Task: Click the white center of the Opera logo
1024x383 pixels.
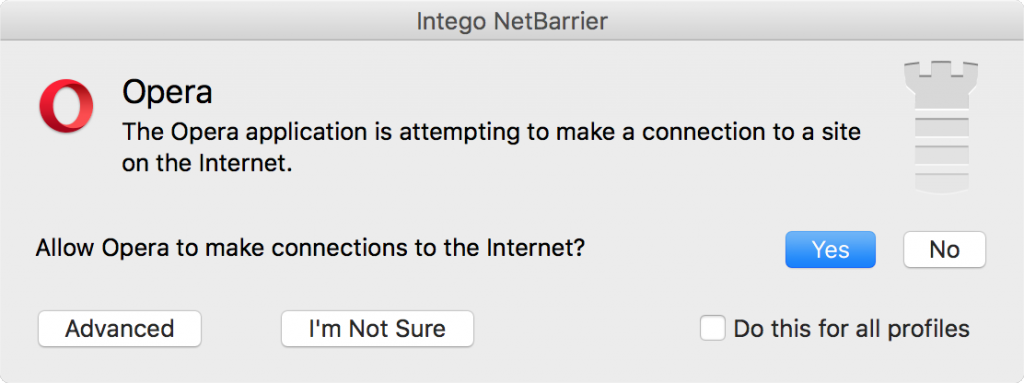Action: tap(66, 106)
